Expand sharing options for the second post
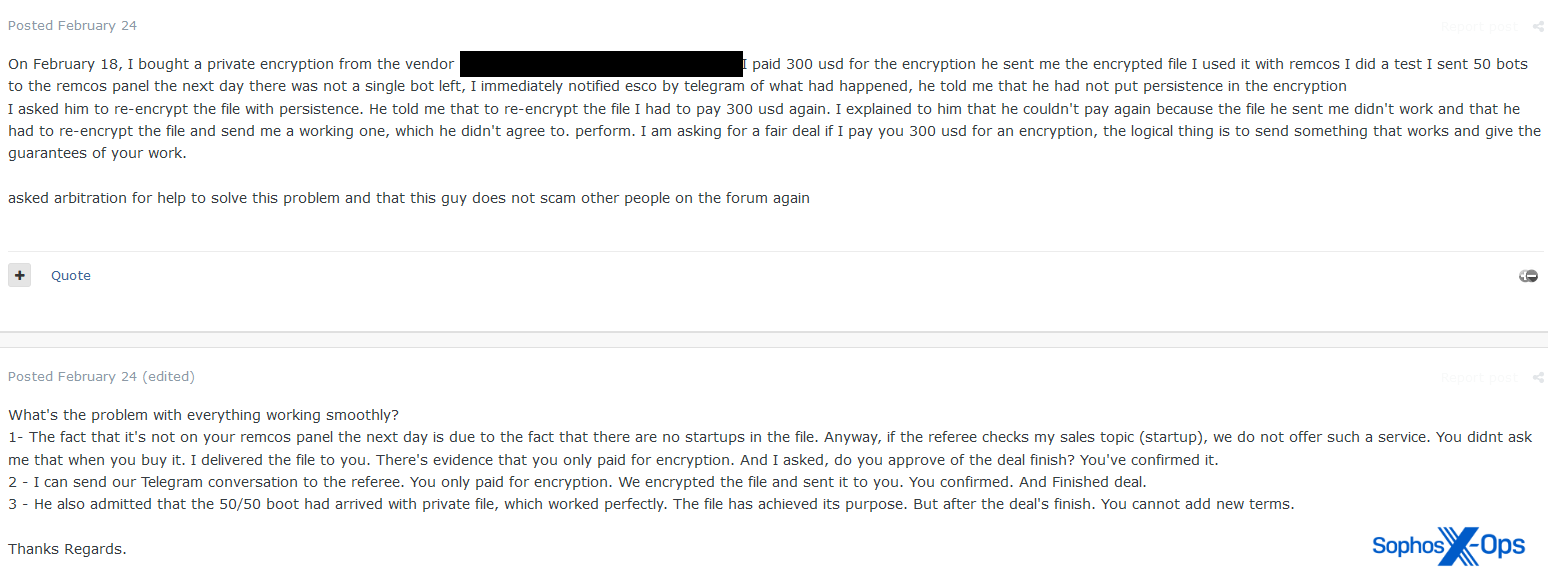The height and width of the screenshot is (578, 1548). [1538, 377]
